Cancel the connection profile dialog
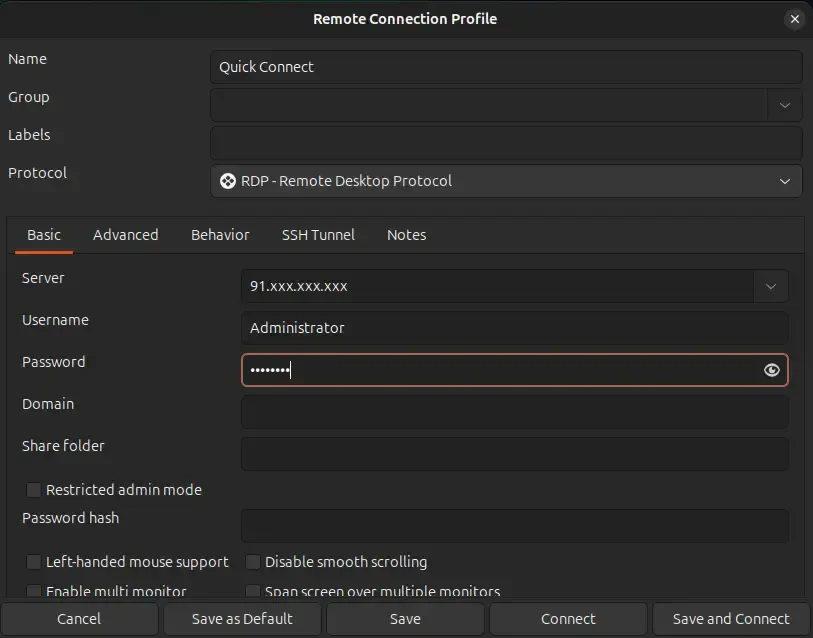The width and height of the screenshot is (813, 638). (x=79, y=619)
